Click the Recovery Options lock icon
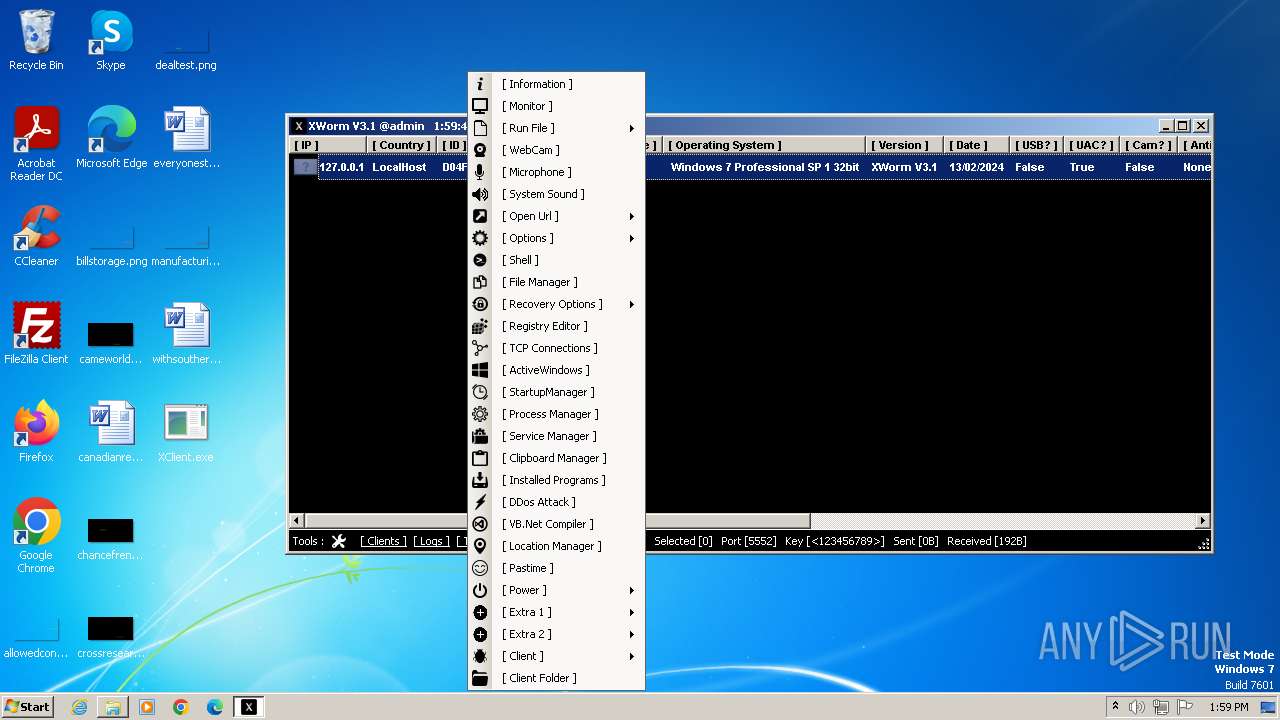The image size is (1280, 720). tap(480, 304)
